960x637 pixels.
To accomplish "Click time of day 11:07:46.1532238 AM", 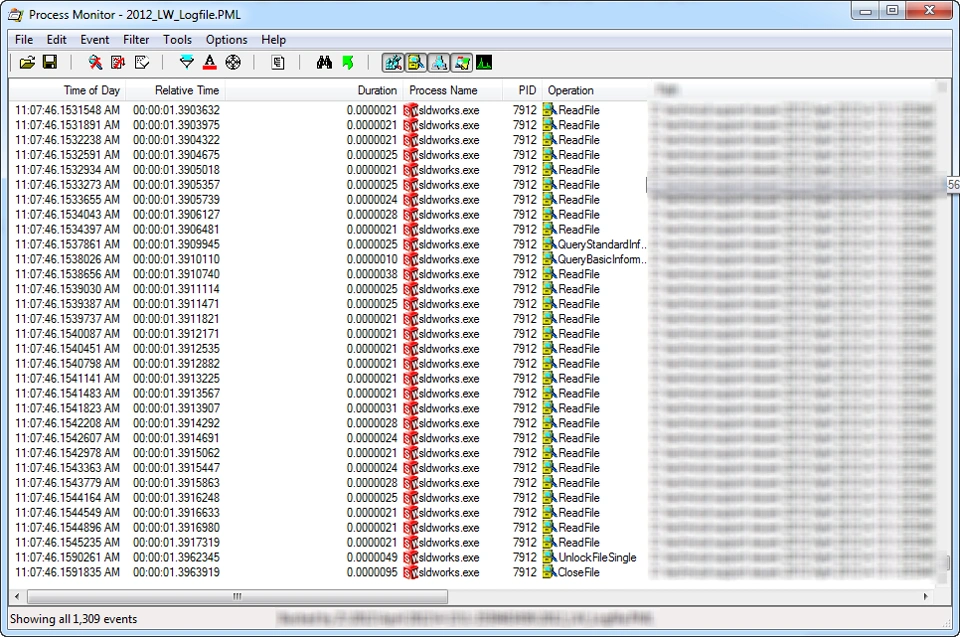I will click(x=67, y=140).
